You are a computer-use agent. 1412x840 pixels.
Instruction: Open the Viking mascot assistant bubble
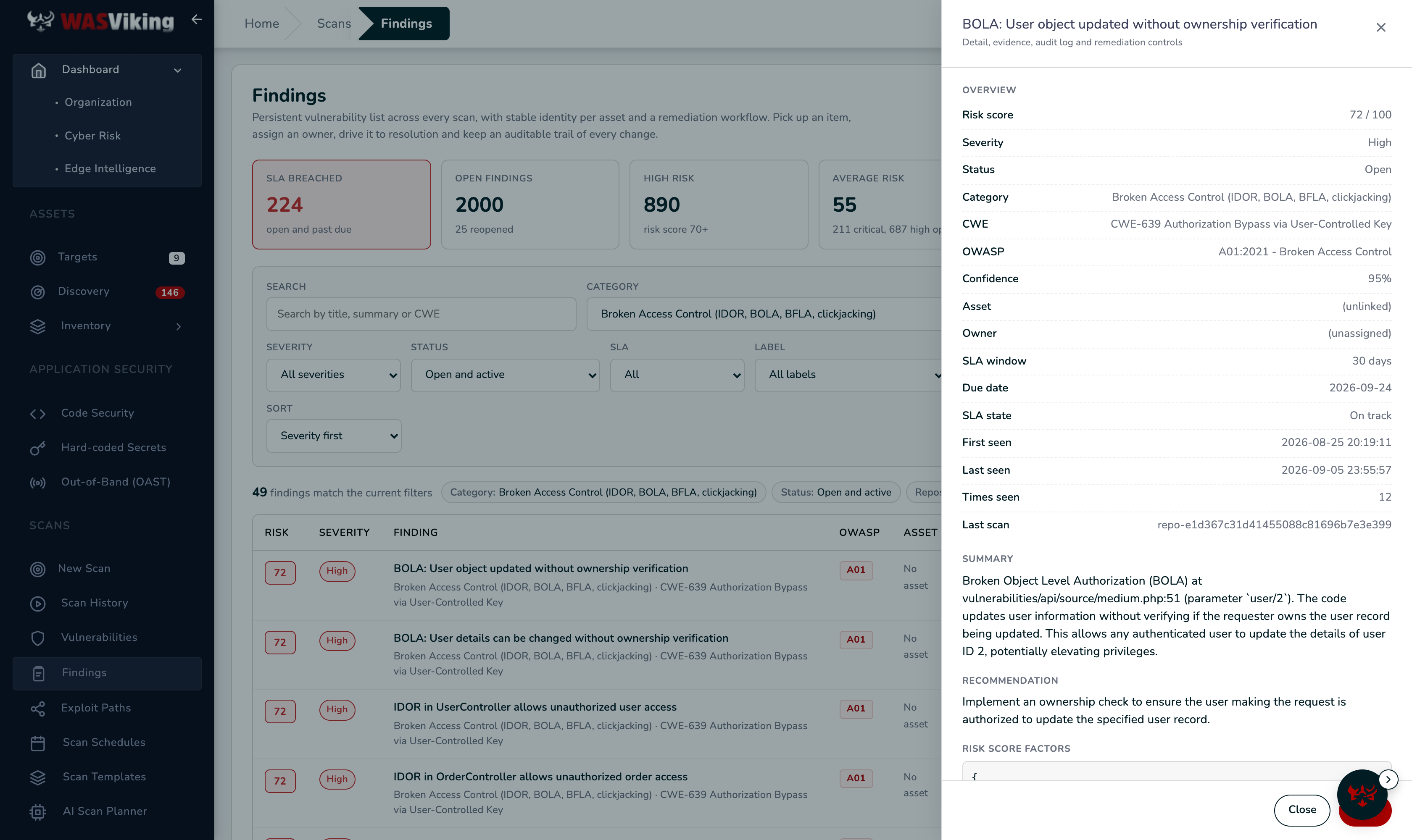coord(1362,794)
